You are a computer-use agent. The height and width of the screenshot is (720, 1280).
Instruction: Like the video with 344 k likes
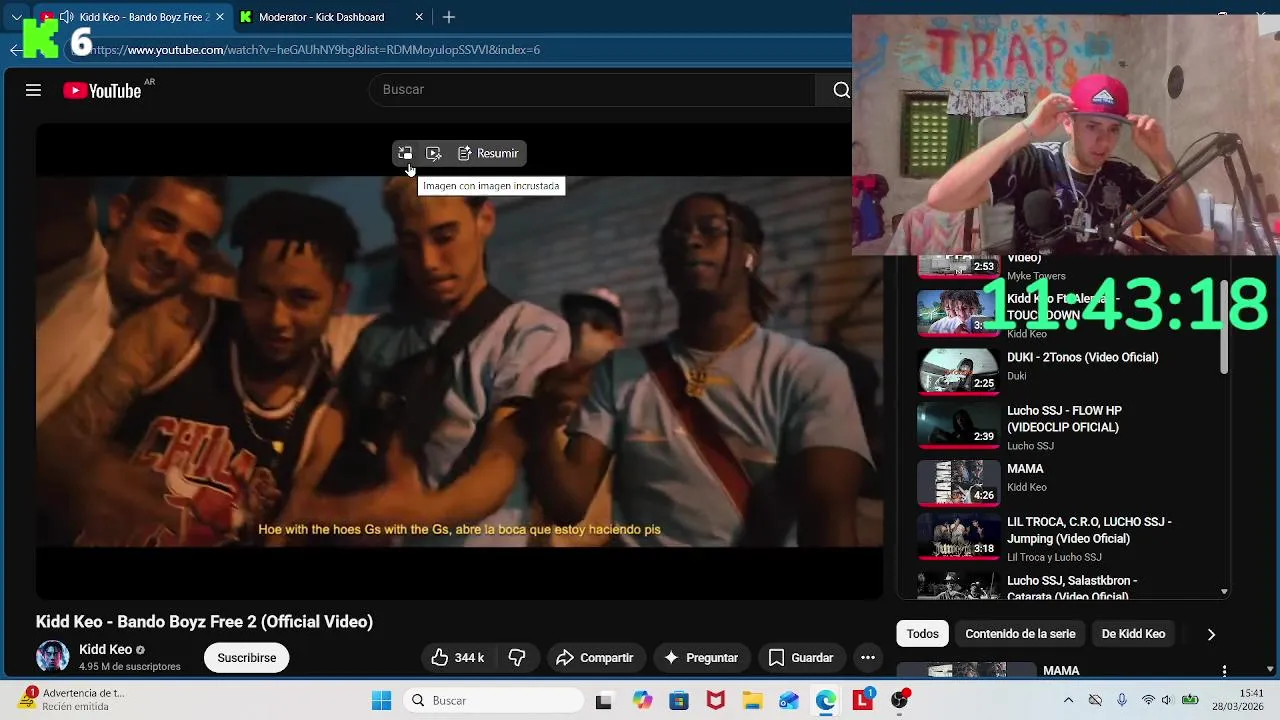[457, 657]
